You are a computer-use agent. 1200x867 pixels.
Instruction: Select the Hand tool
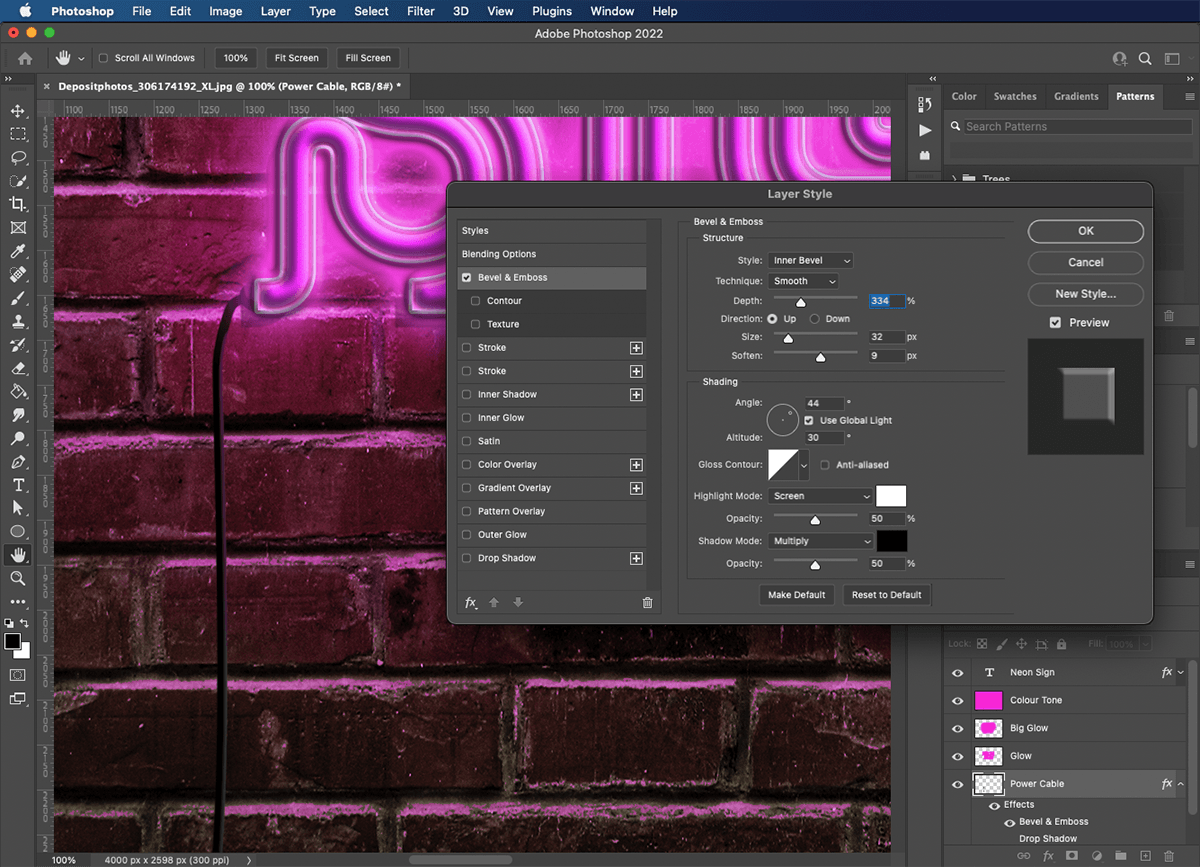coord(17,554)
